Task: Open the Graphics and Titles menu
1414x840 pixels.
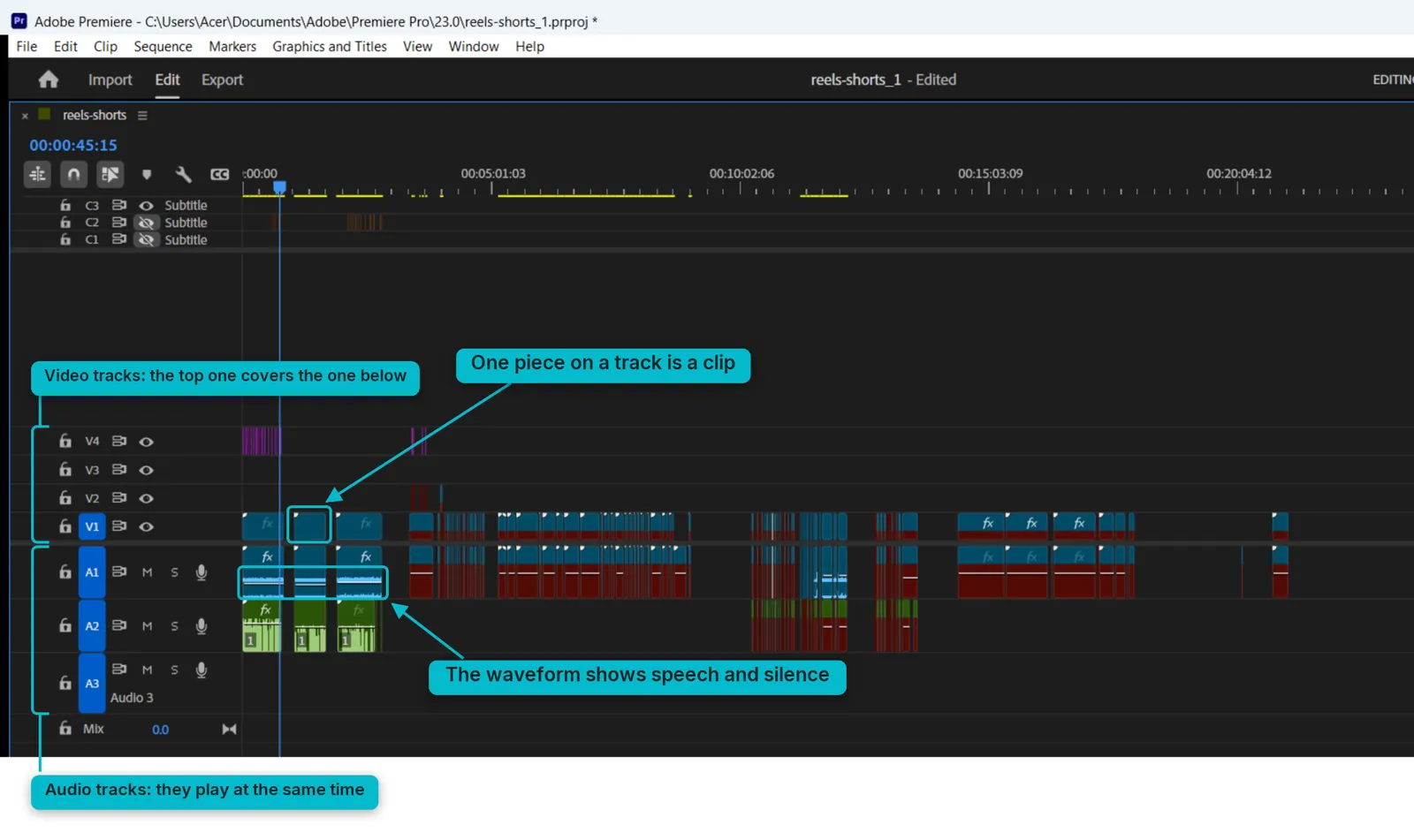Action: 330,47
